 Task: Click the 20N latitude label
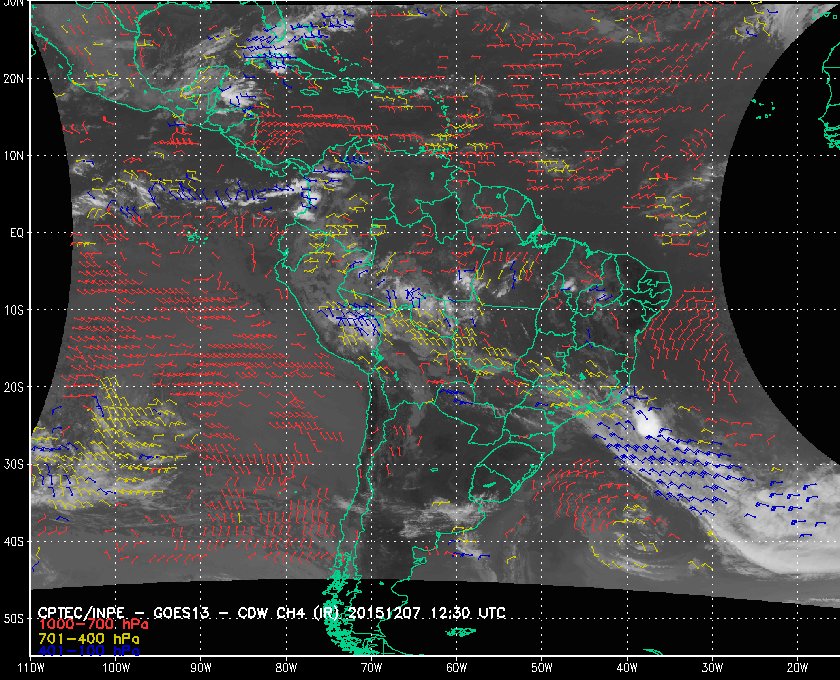[13, 79]
